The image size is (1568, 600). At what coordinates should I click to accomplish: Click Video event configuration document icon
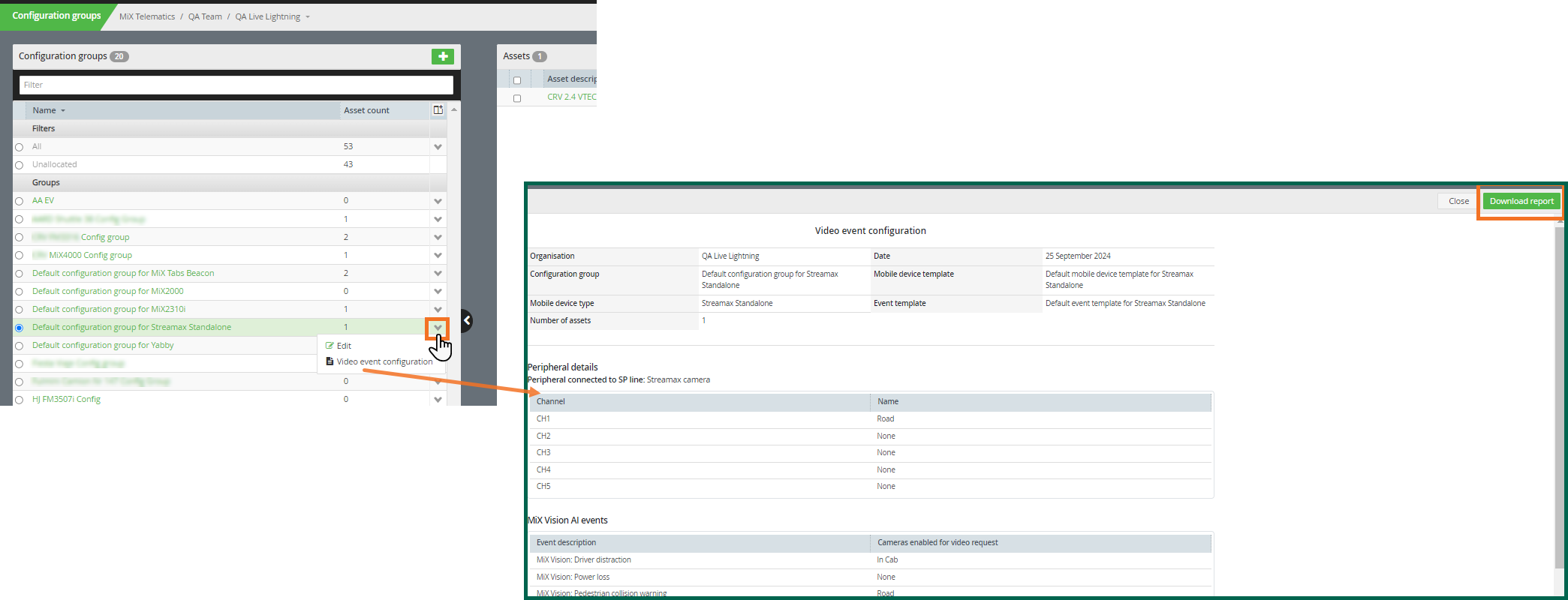[x=330, y=361]
